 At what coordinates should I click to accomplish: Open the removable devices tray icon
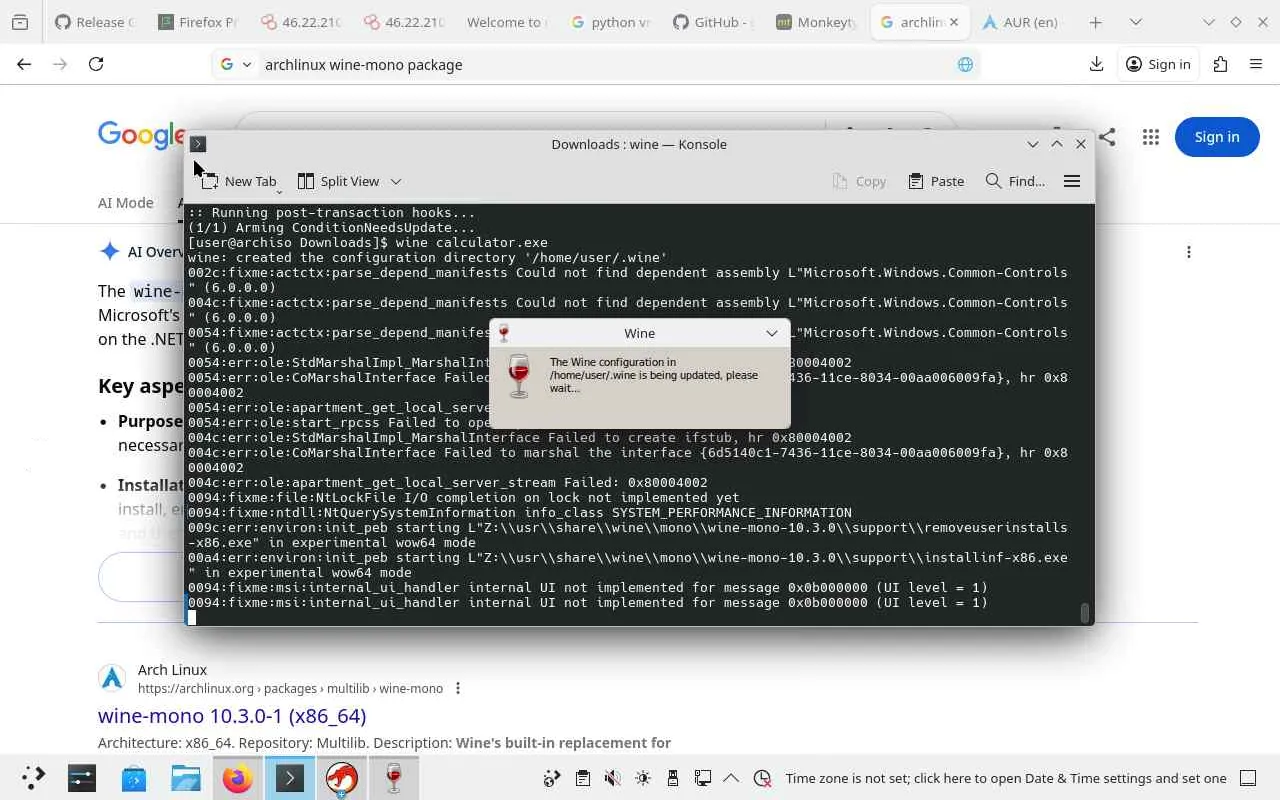(672, 778)
